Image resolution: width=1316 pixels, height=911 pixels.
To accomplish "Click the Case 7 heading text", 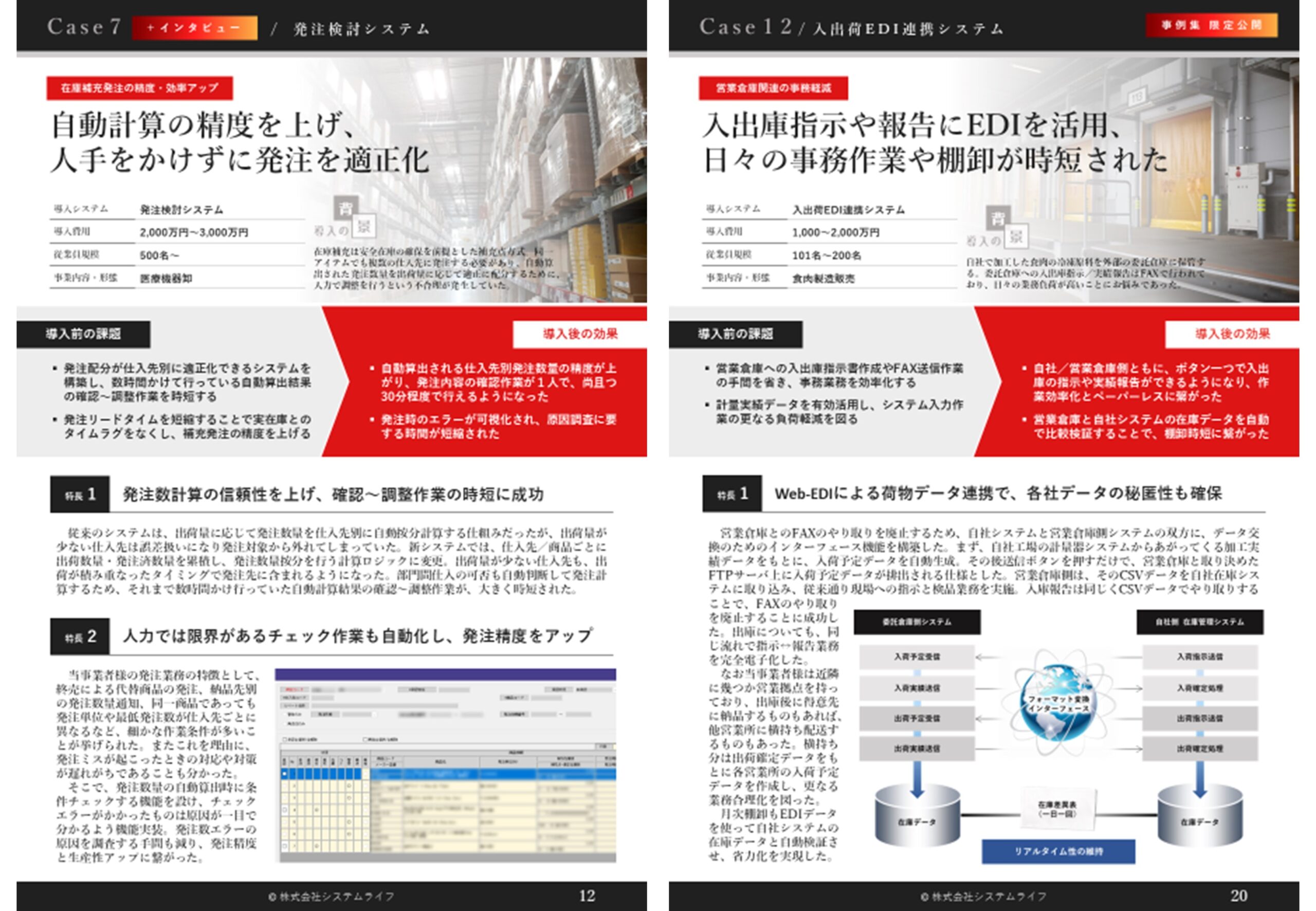I will 84,26.
